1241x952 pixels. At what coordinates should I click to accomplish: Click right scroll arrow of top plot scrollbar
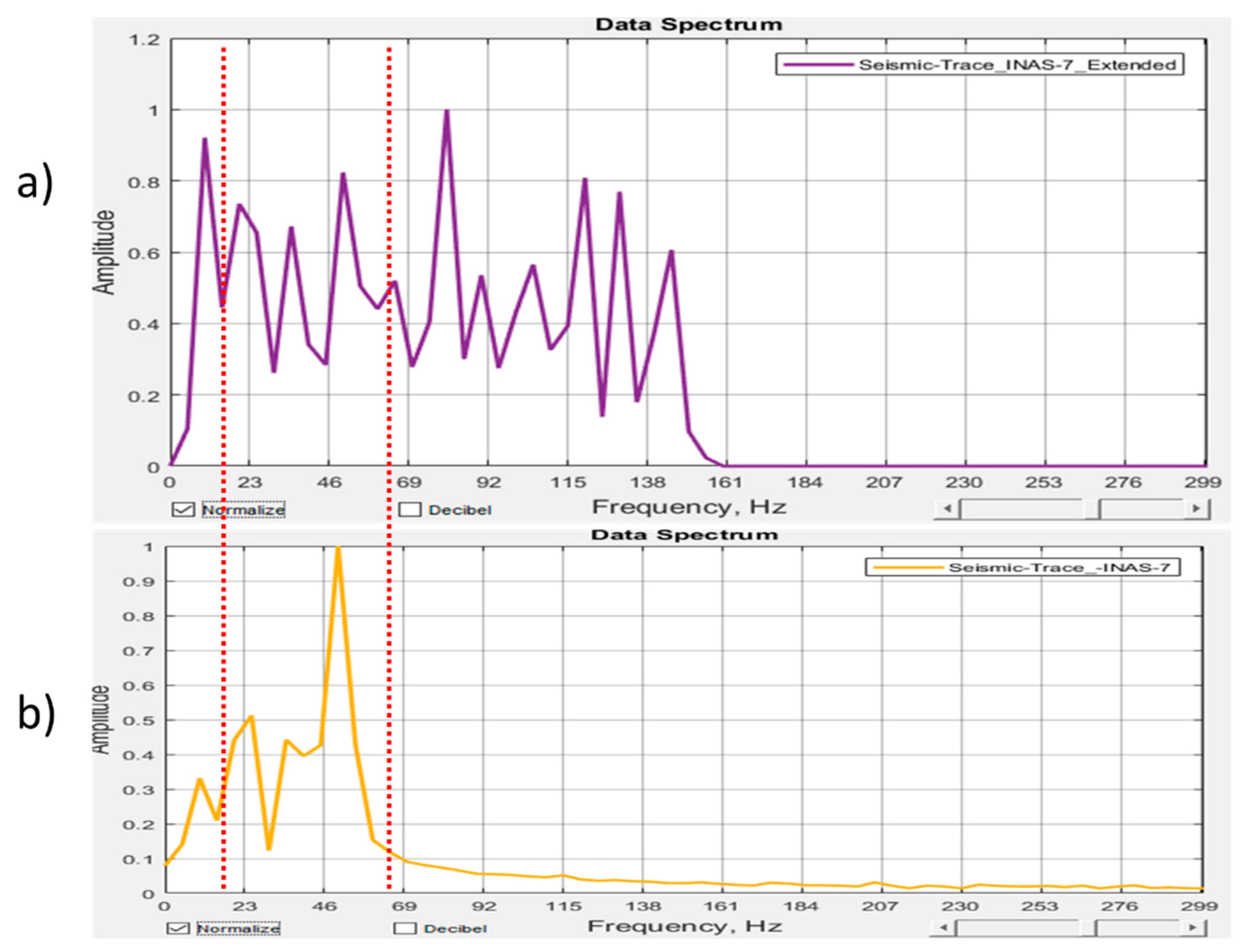pyautogui.click(x=1196, y=508)
